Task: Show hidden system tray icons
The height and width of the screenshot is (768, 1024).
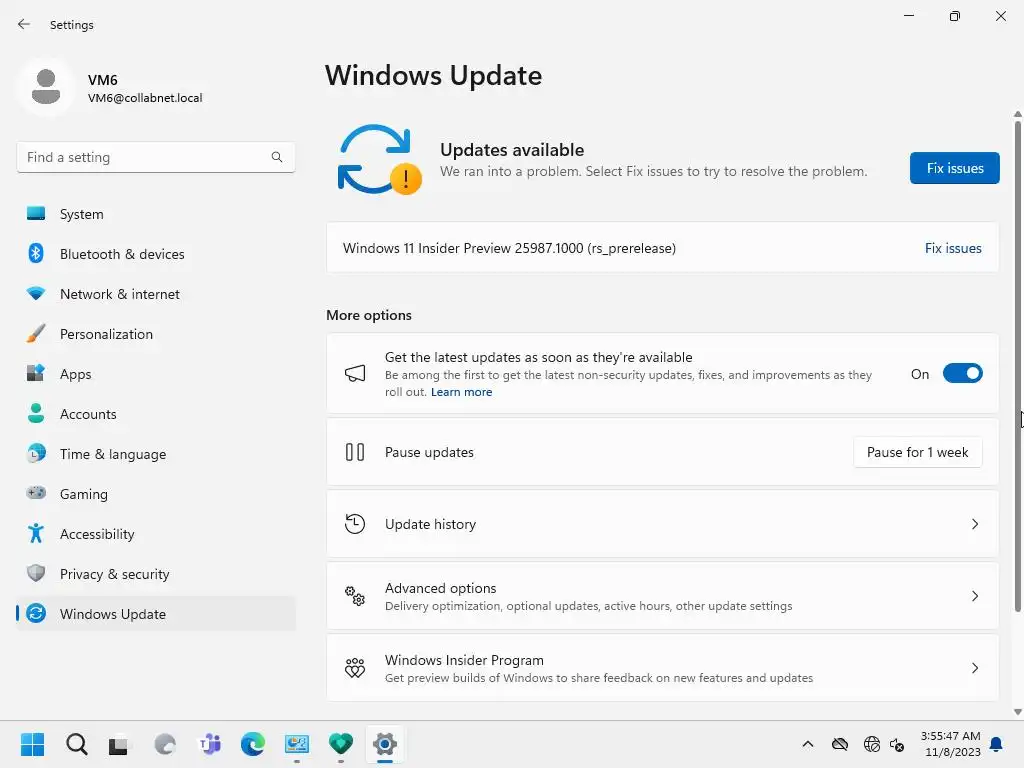Action: click(808, 744)
